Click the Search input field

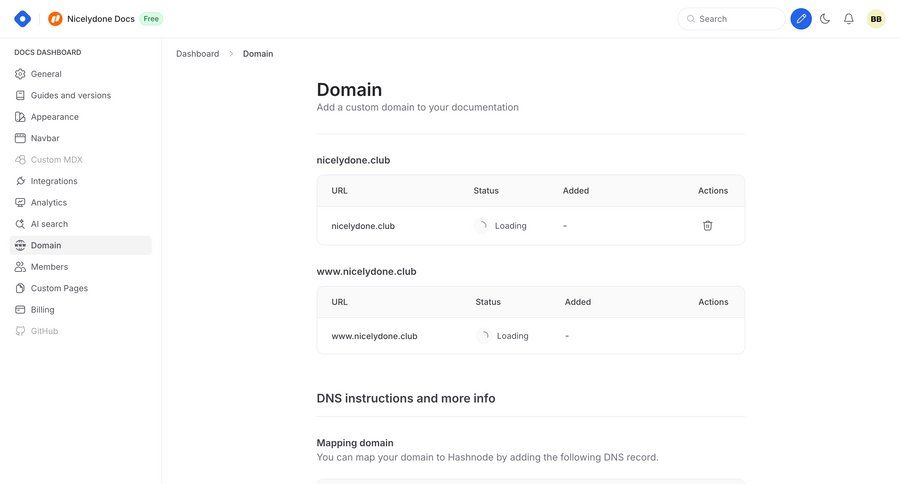click(731, 19)
